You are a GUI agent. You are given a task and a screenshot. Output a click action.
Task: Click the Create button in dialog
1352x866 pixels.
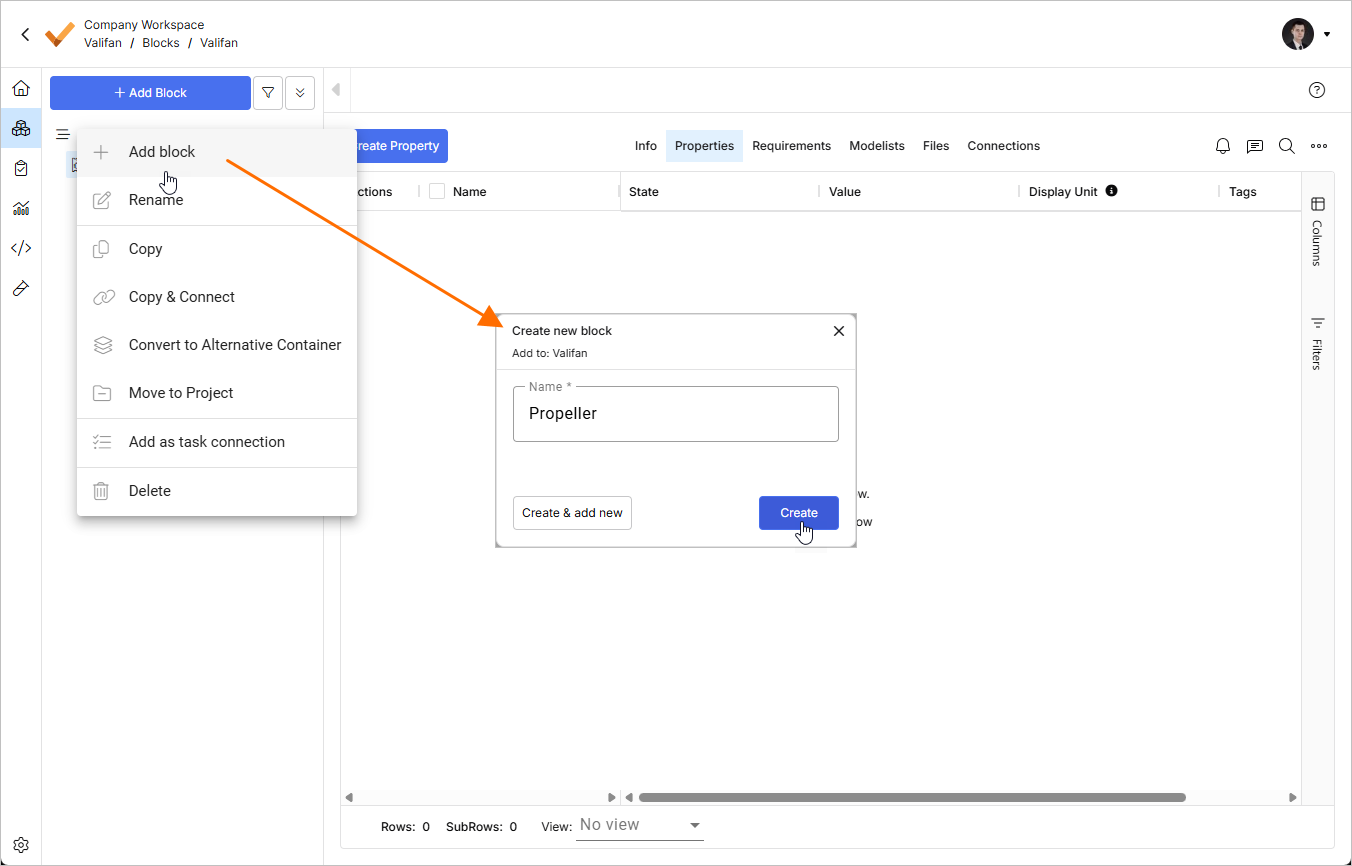(x=798, y=513)
